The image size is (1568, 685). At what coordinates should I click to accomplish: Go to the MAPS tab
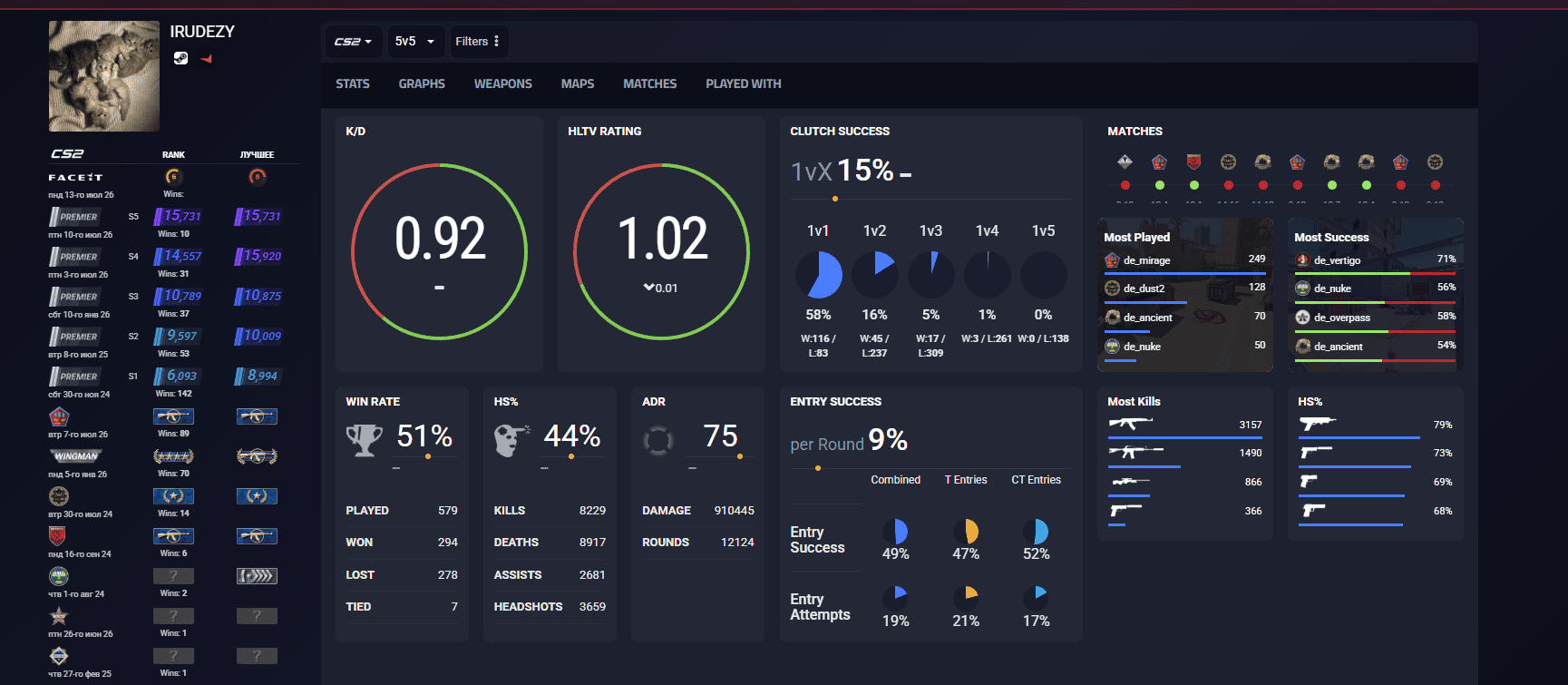[x=578, y=83]
